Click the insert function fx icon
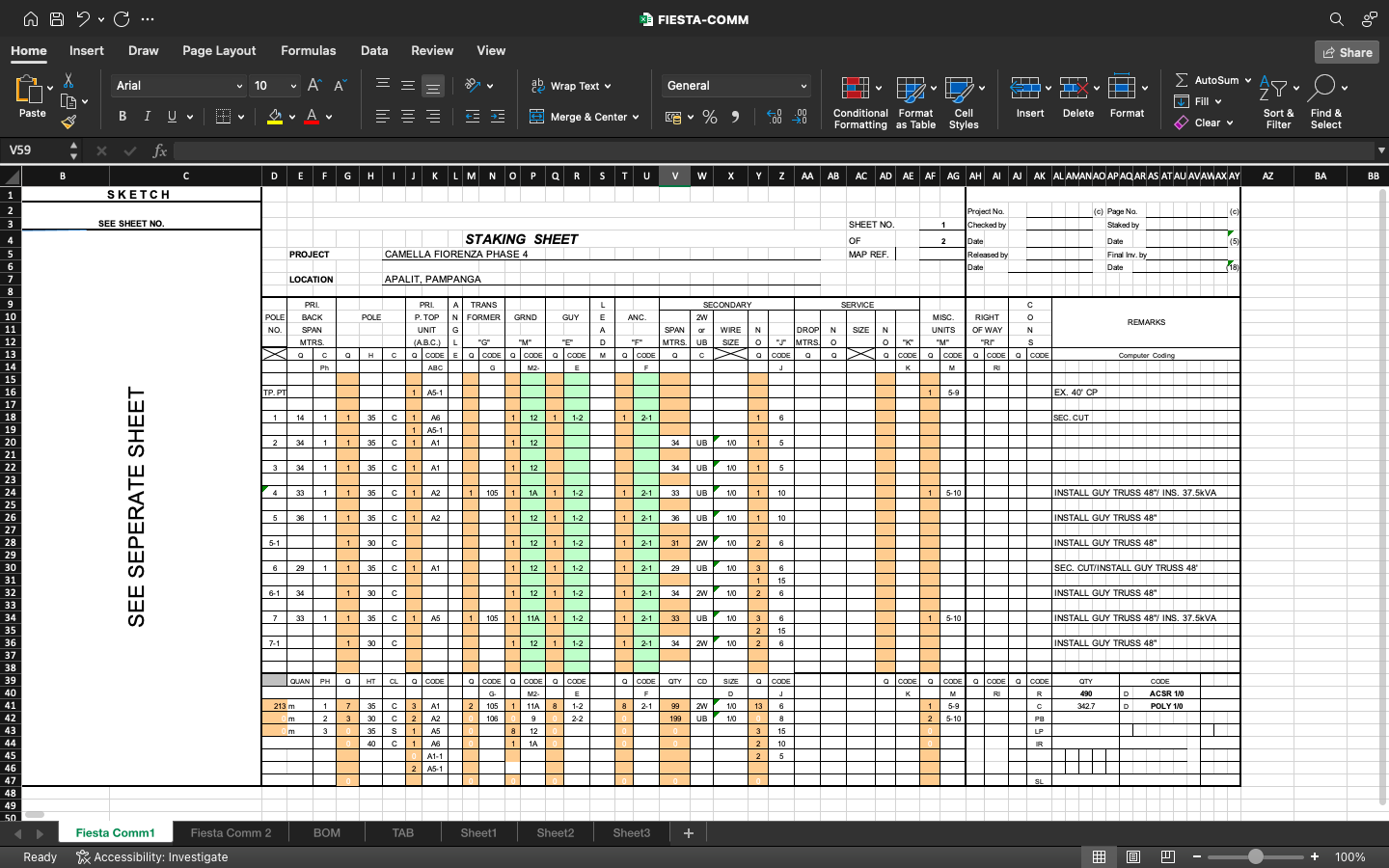This screenshot has height=868, width=1389. point(160,150)
